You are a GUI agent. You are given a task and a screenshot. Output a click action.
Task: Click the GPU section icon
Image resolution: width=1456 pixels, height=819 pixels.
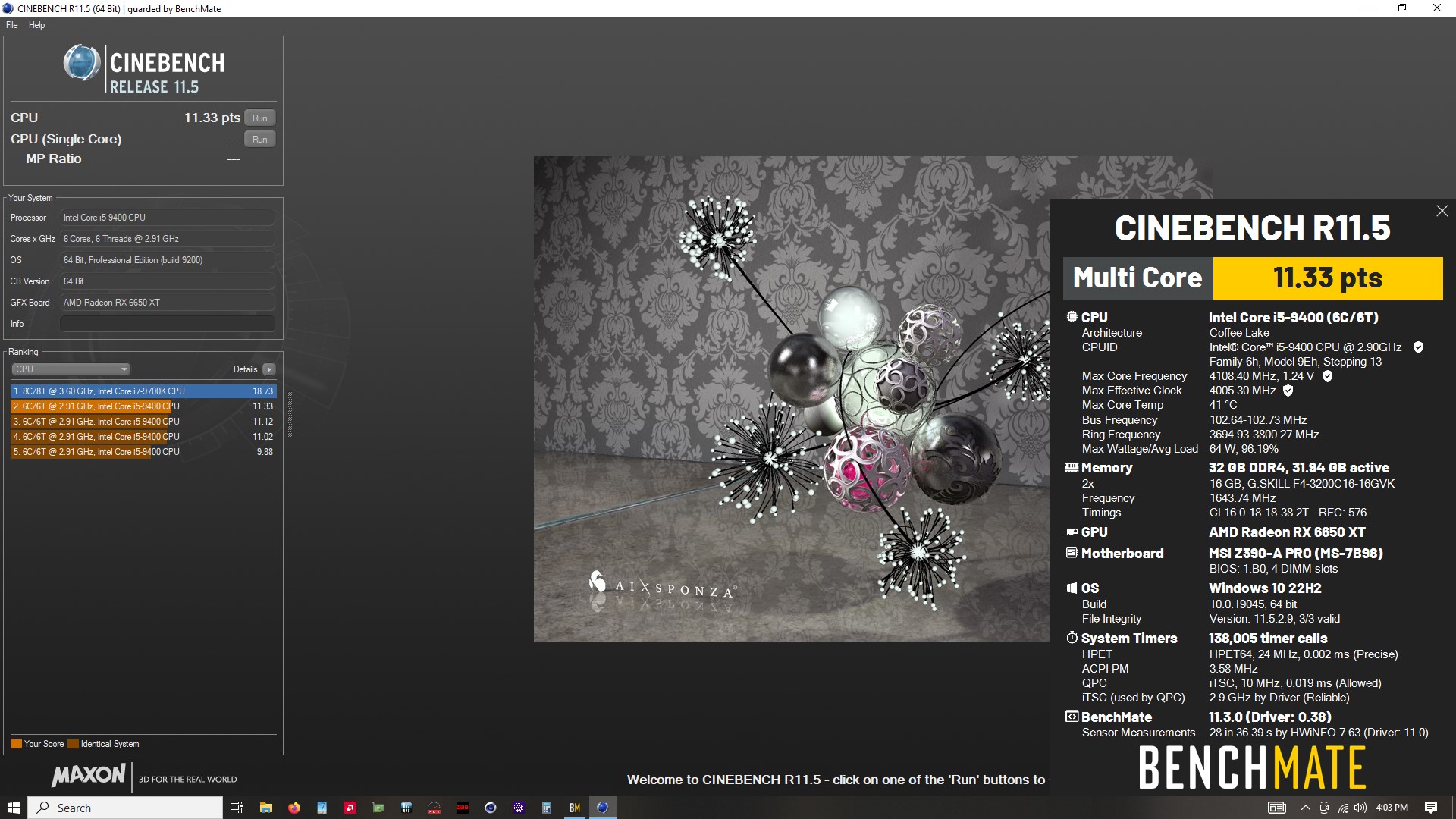tap(1072, 532)
